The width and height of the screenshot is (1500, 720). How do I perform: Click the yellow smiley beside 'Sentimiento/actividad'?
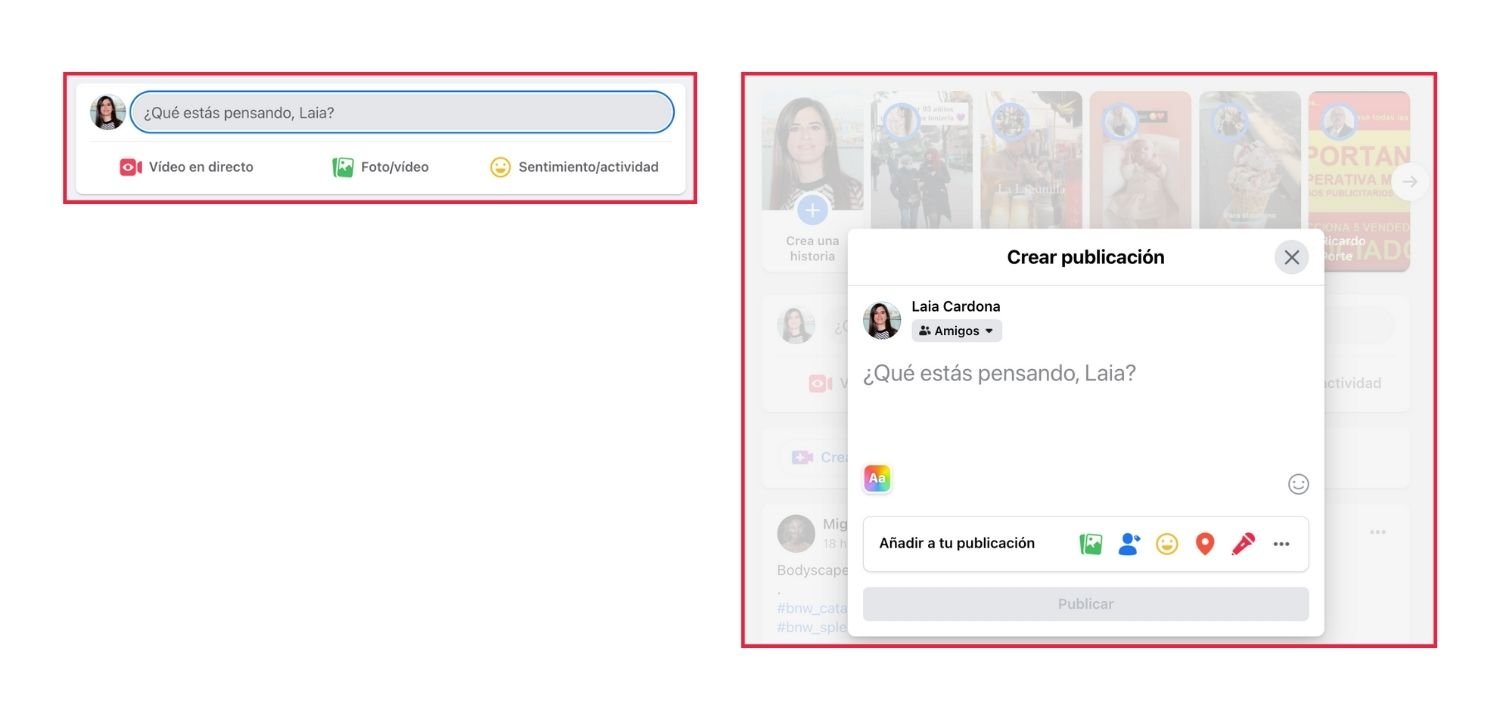pyautogui.click(x=500, y=167)
